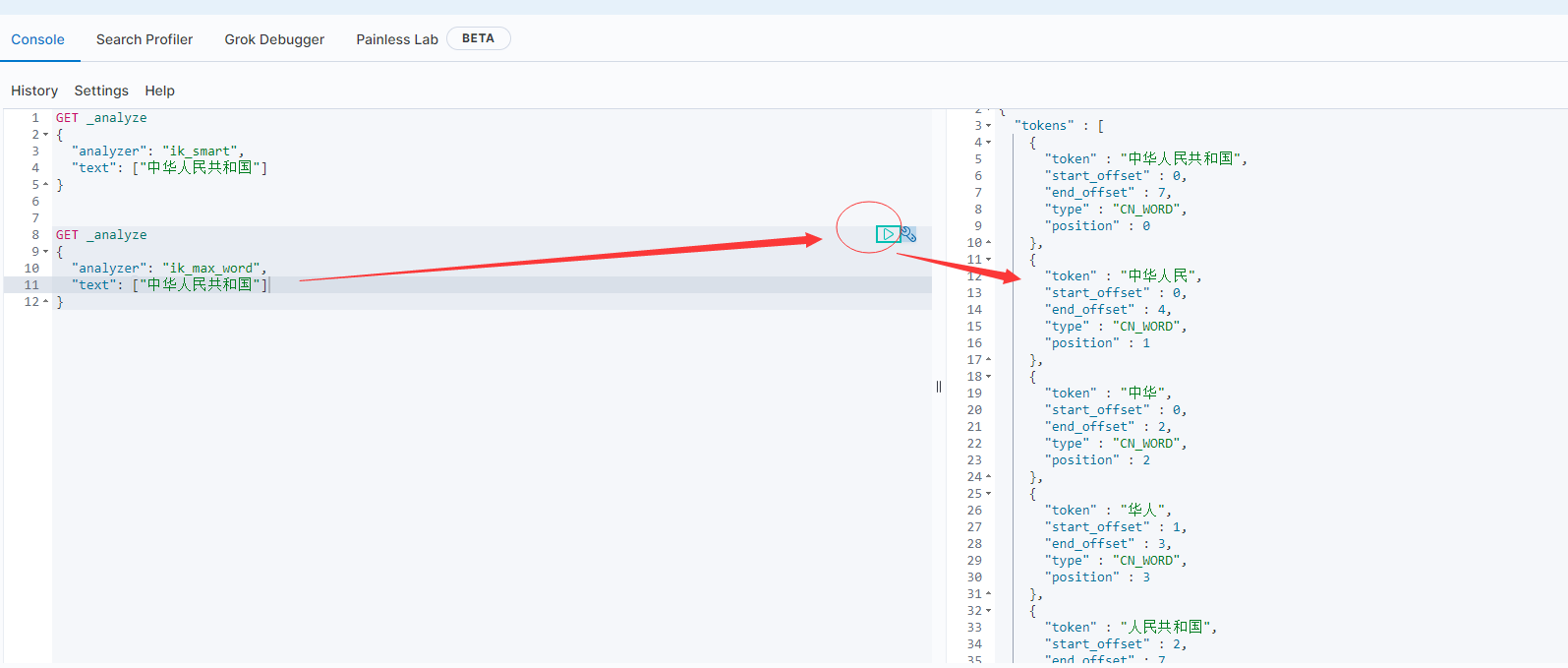
Task: Click "position" : 0 in the response
Action: (x=1097, y=226)
